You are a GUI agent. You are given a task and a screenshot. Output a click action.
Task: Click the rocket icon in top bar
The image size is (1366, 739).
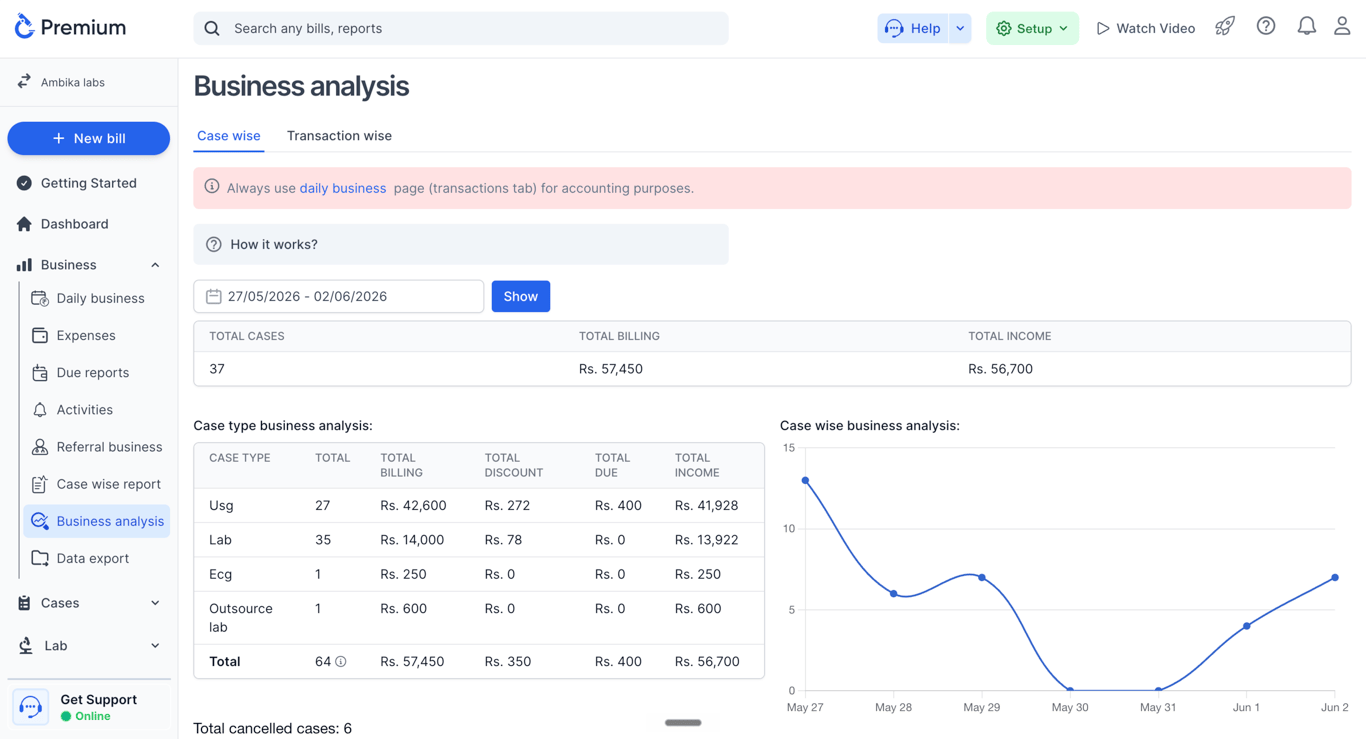[1224, 27]
